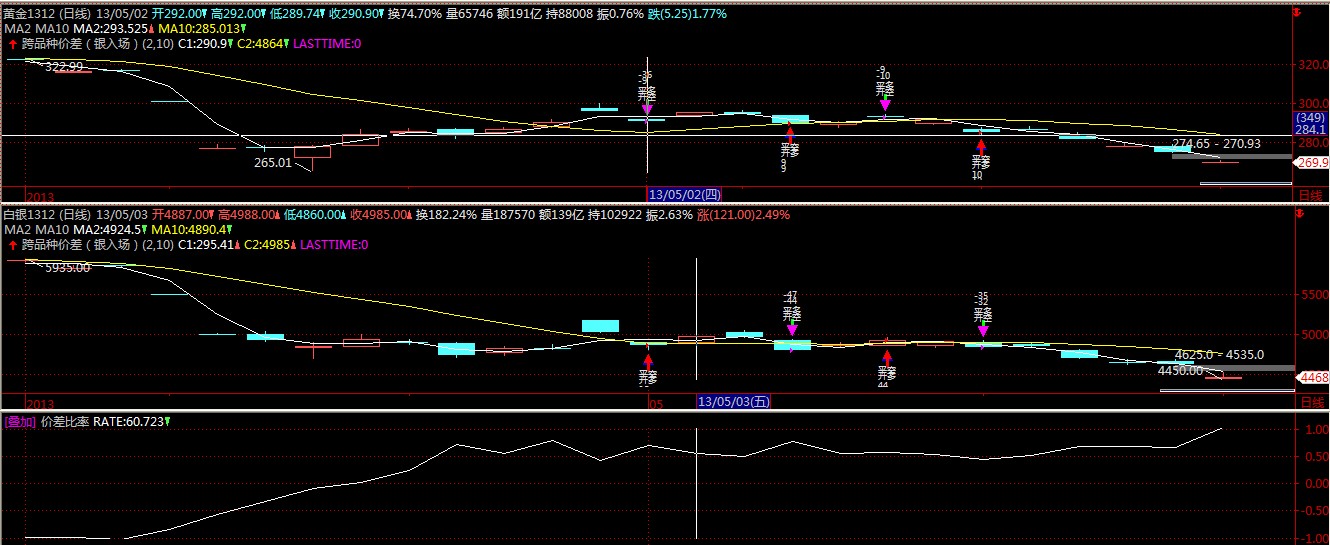This screenshot has height=545, width=1330.
Task: Click the gray 274.65 - 270.93 range bar
Action: (1231, 155)
